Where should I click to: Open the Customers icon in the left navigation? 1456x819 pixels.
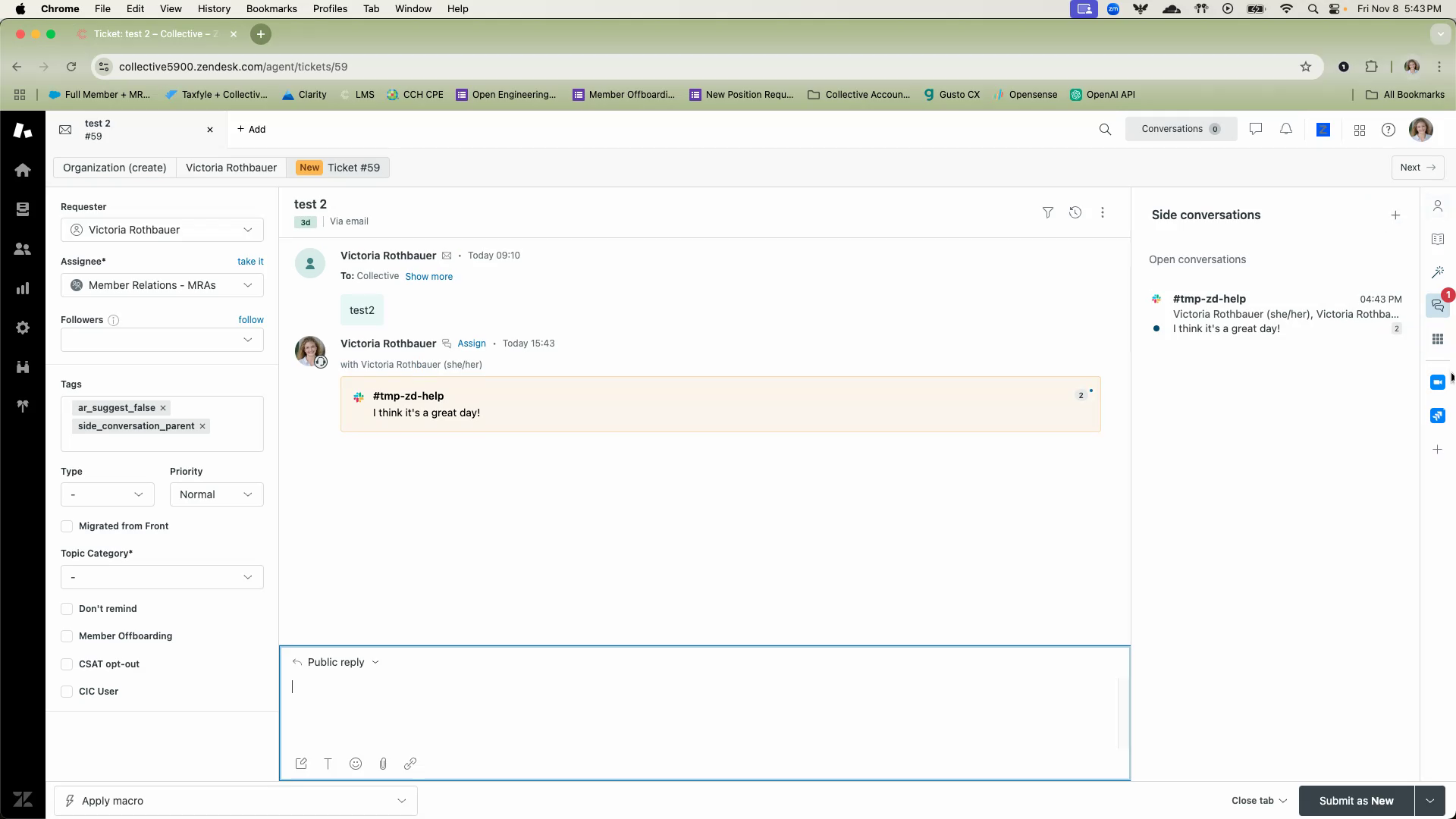coord(23,249)
